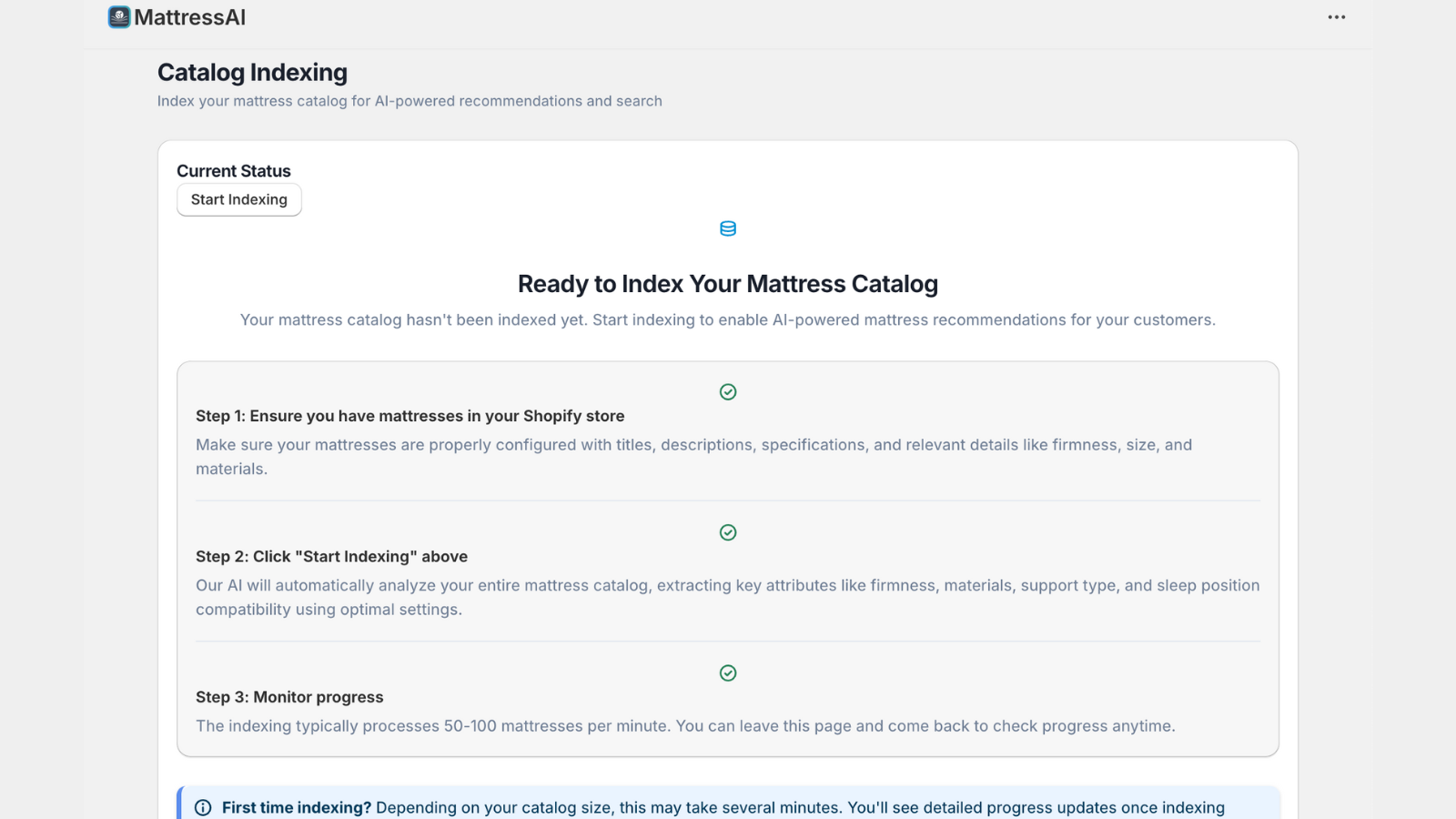Click the Start Indexing button
Image resolution: width=1456 pixels, height=819 pixels.
(x=238, y=199)
